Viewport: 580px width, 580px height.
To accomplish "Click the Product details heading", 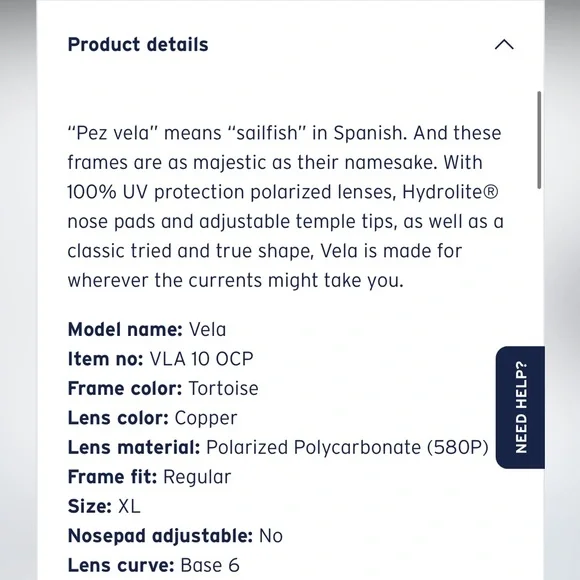I will tap(138, 45).
